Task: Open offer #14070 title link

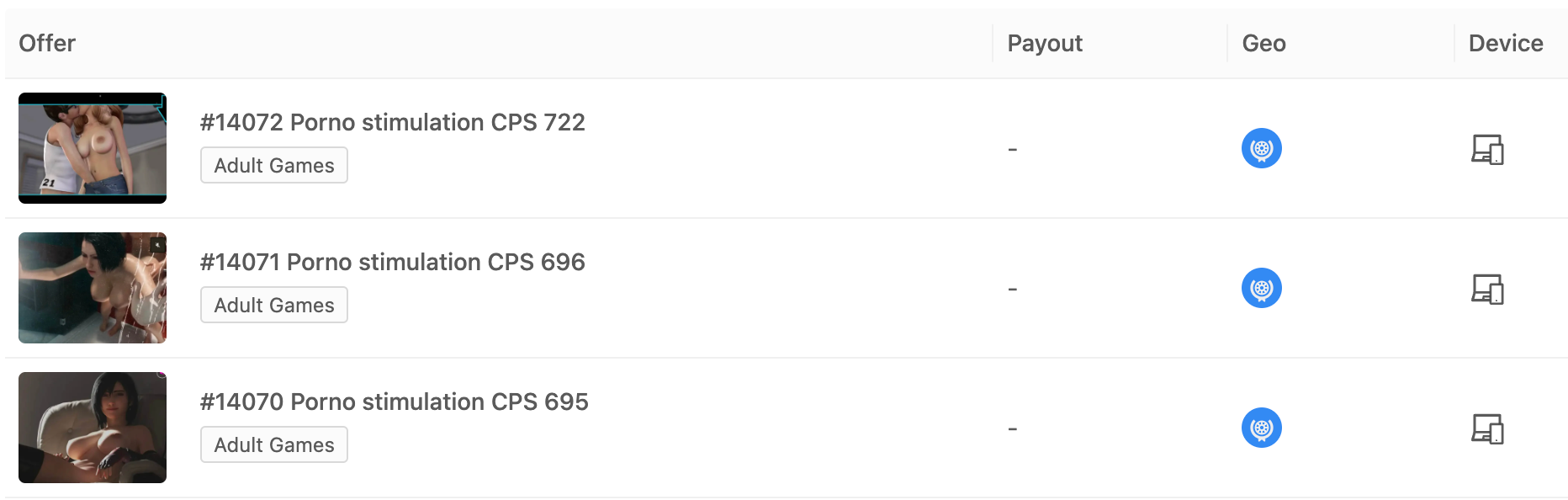Action: 394,402
